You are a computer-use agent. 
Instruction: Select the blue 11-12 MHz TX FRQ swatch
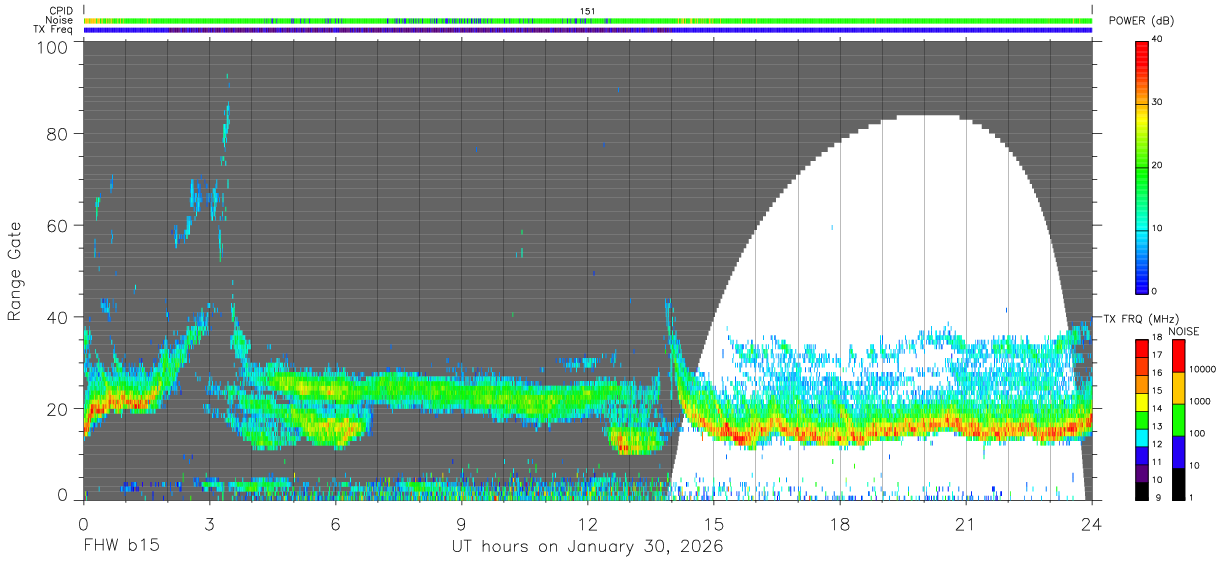(x=1141, y=456)
